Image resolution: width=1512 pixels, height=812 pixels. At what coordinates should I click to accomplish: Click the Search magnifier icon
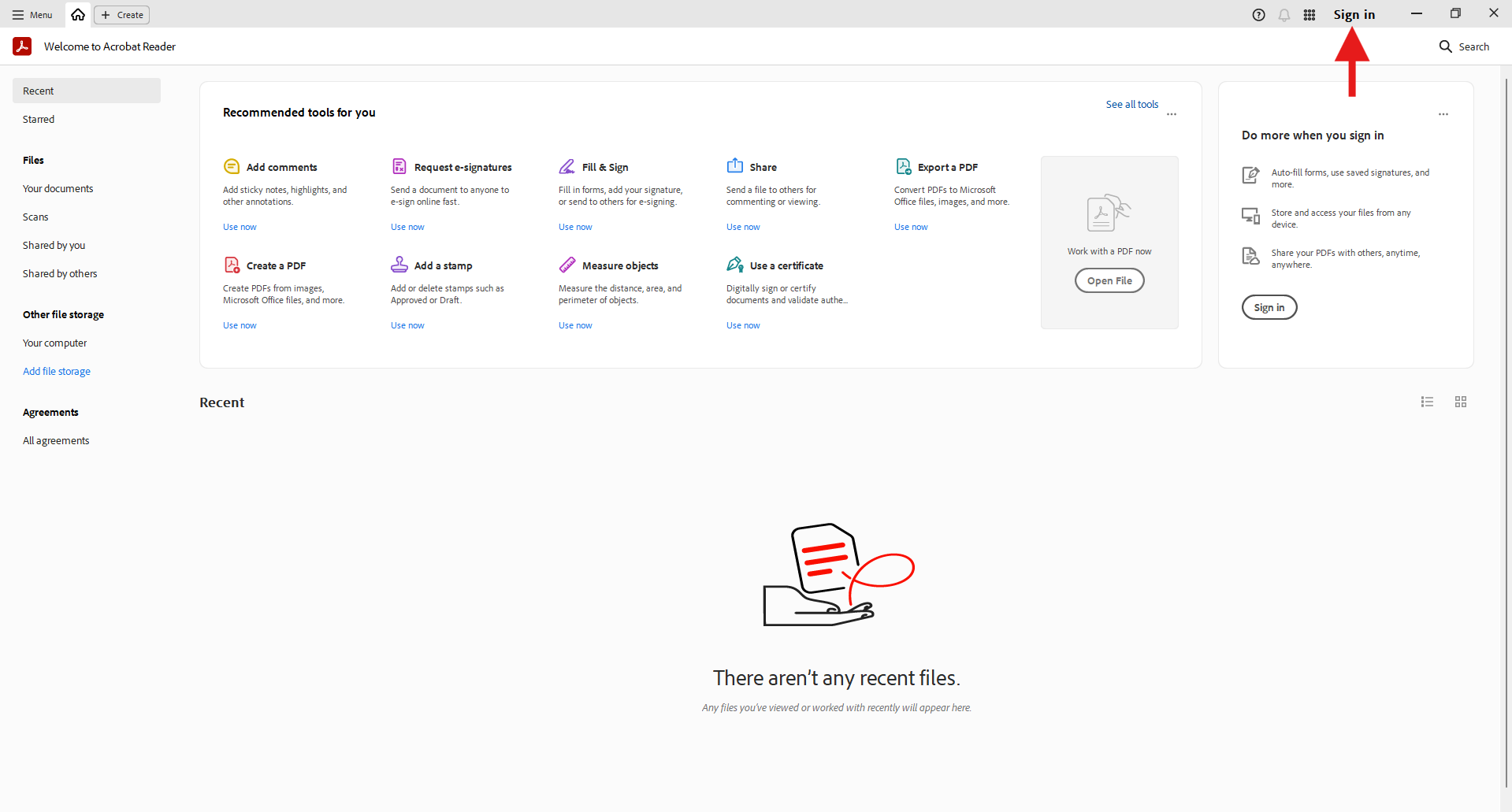pos(1445,46)
